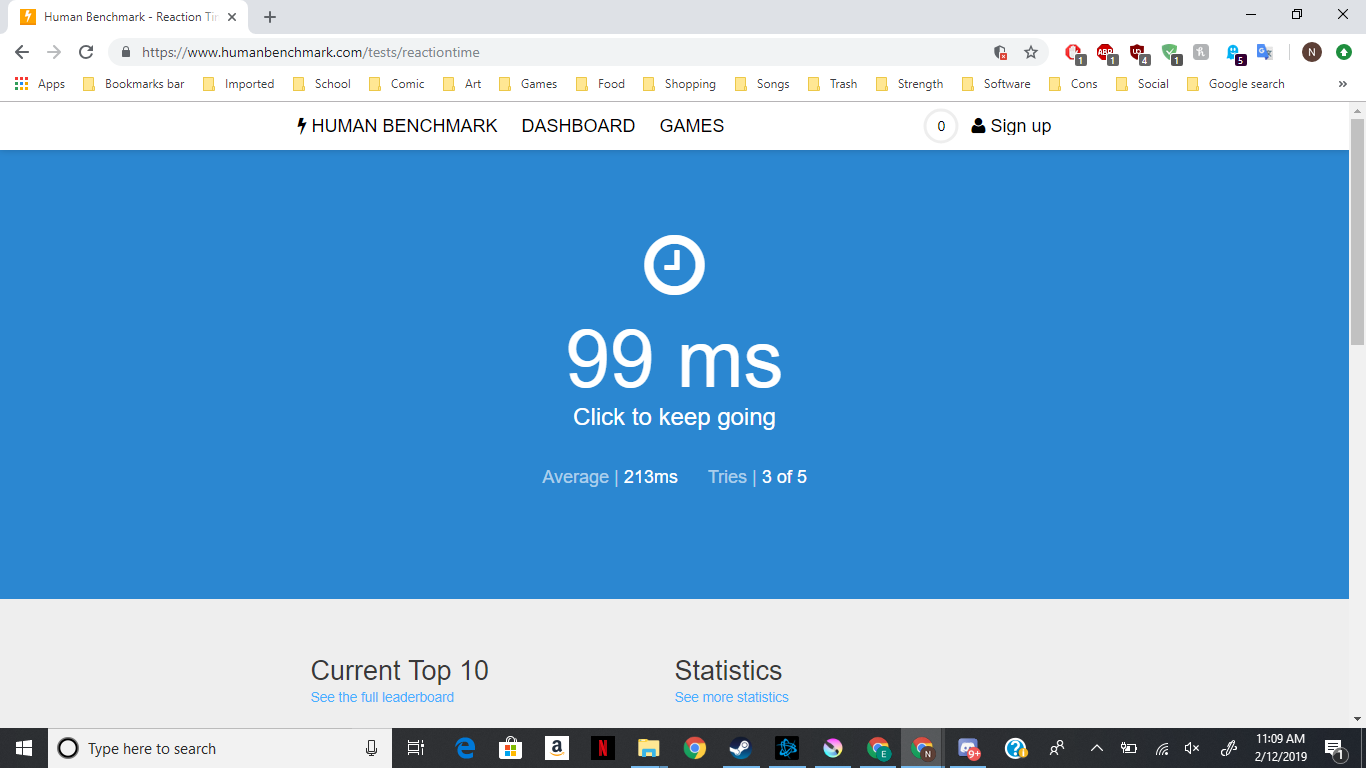The width and height of the screenshot is (1366, 768).
Task: Click the padlock site info icon
Action: [x=126, y=52]
